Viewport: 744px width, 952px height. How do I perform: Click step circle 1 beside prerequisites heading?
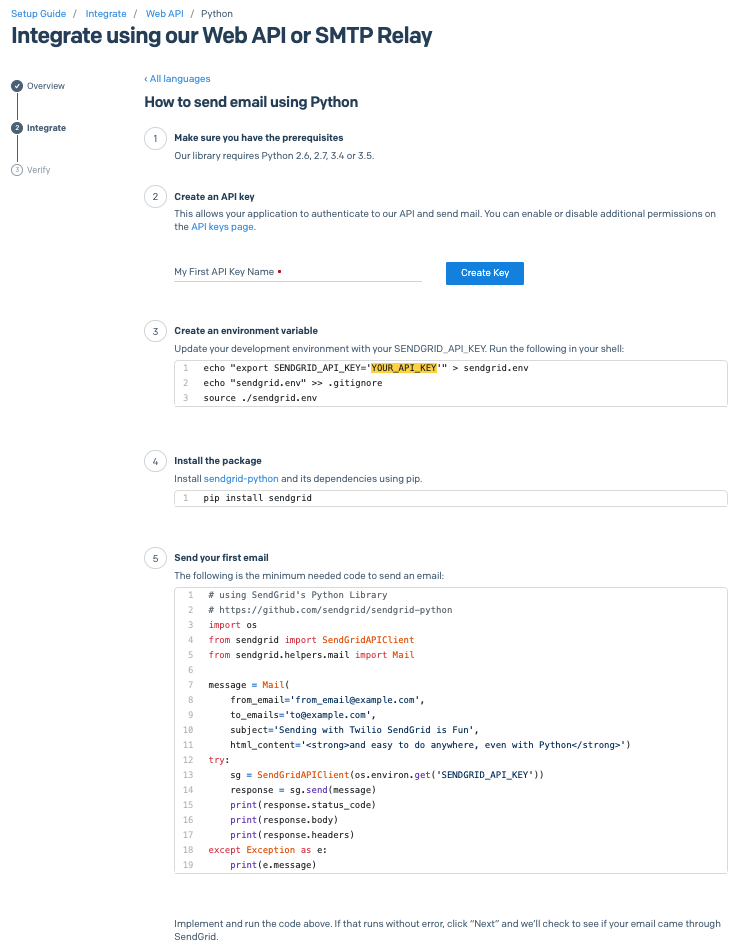click(x=155, y=138)
